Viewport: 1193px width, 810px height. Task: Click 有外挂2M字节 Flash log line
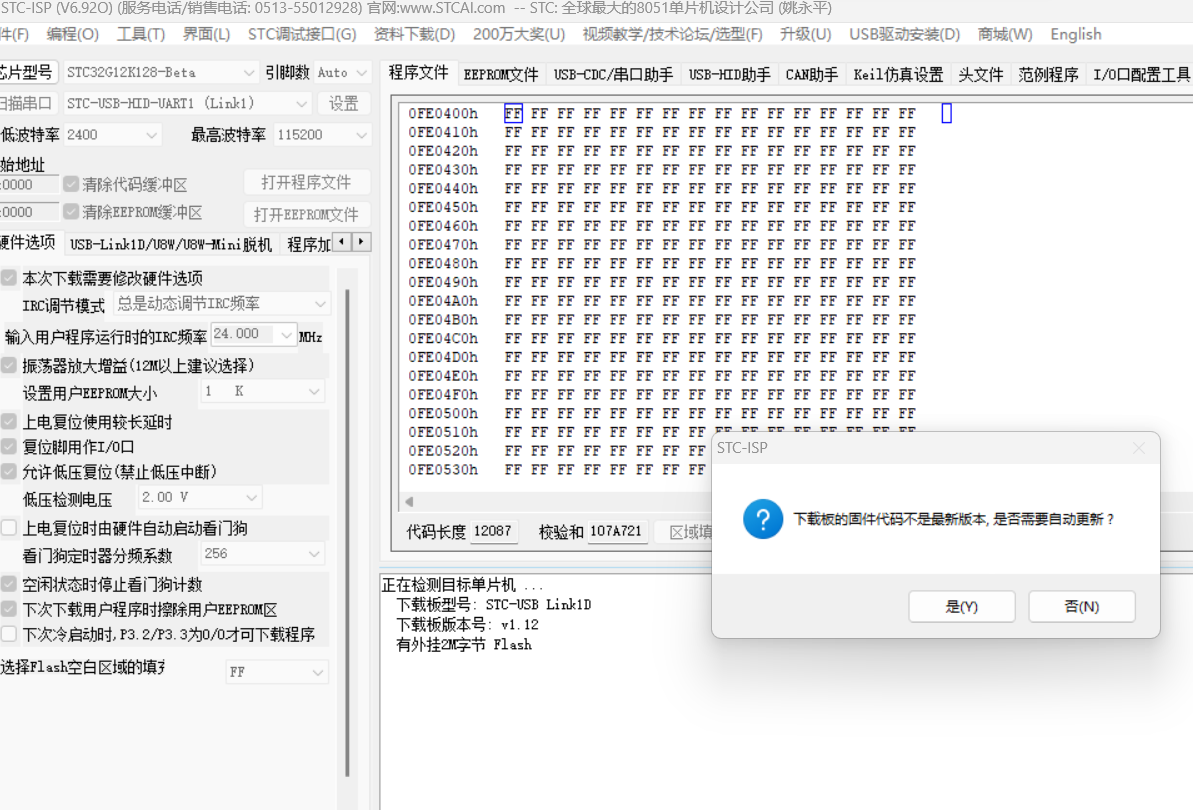[464, 644]
